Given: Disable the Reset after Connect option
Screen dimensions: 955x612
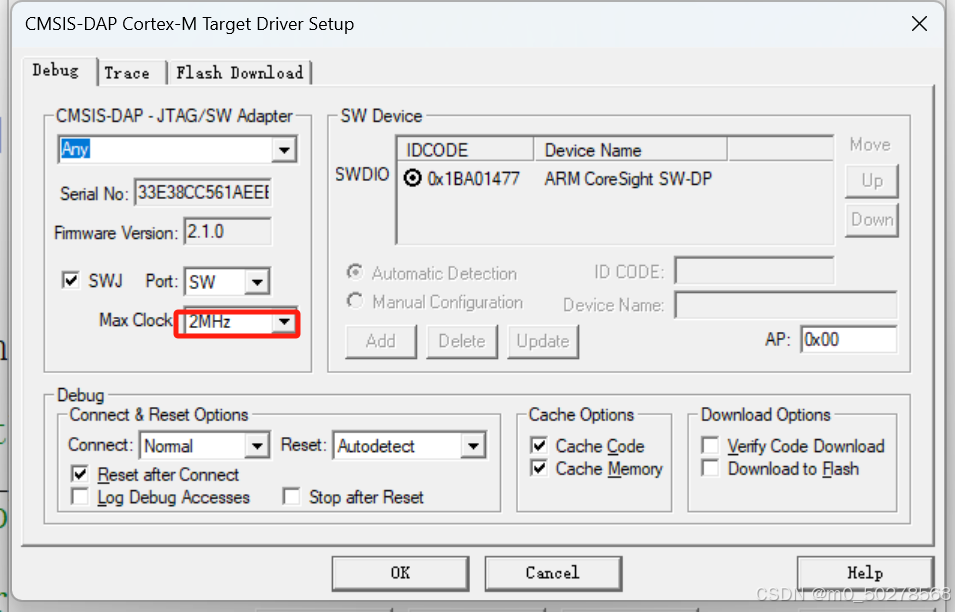Looking at the screenshot, I should (x=77, y=475).
